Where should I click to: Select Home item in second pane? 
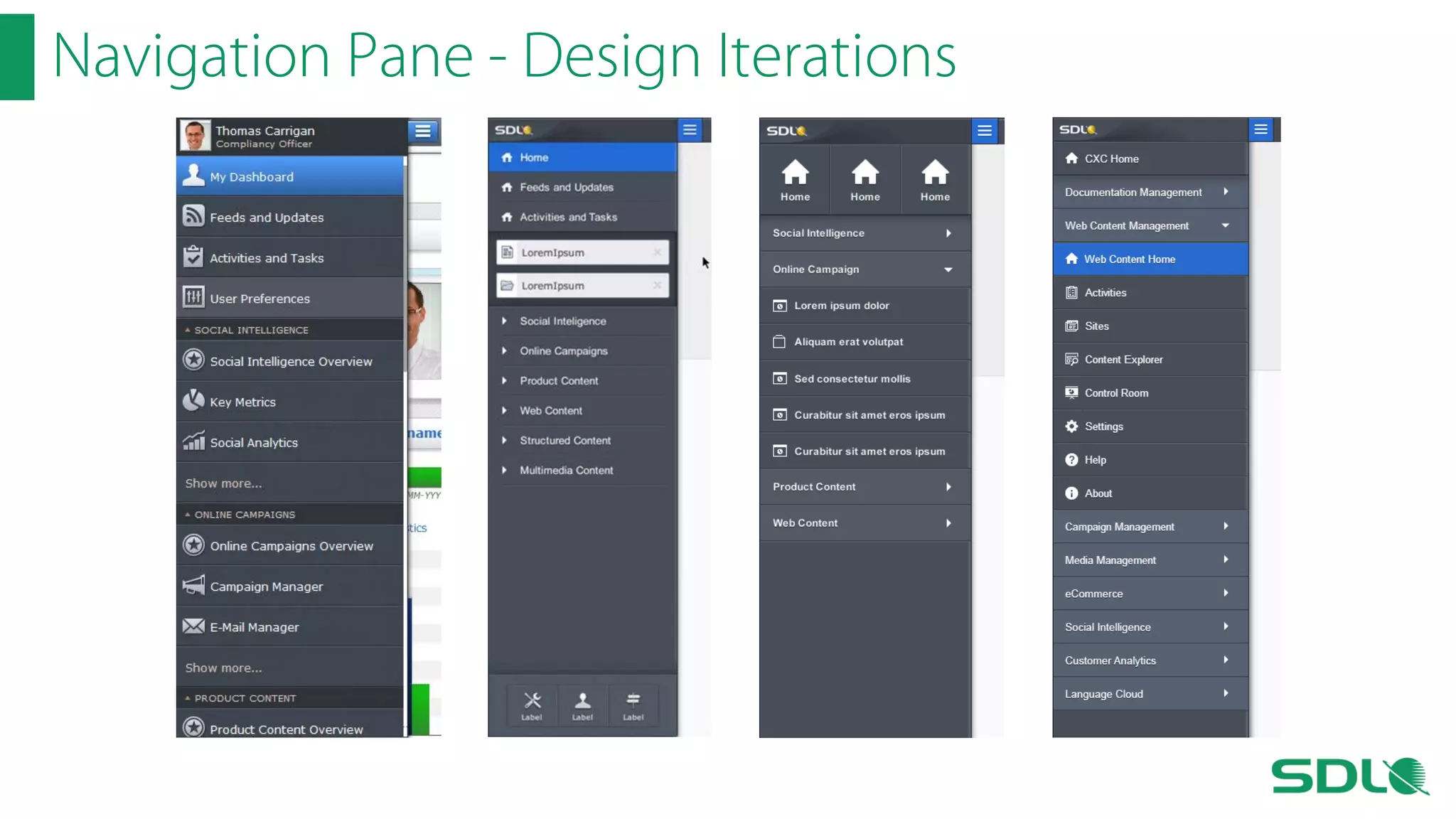582,157
